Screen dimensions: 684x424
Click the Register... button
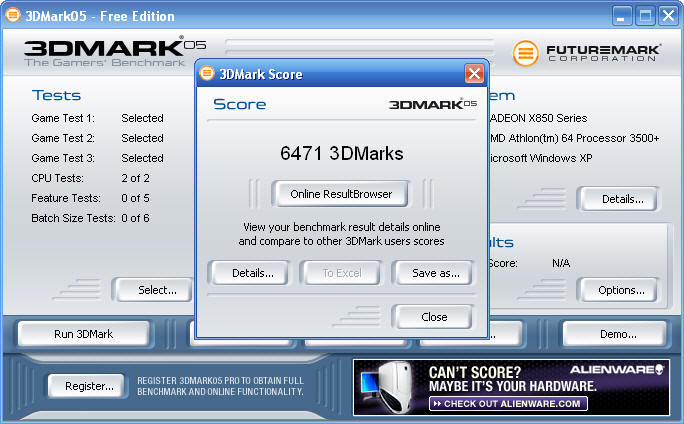87,386
